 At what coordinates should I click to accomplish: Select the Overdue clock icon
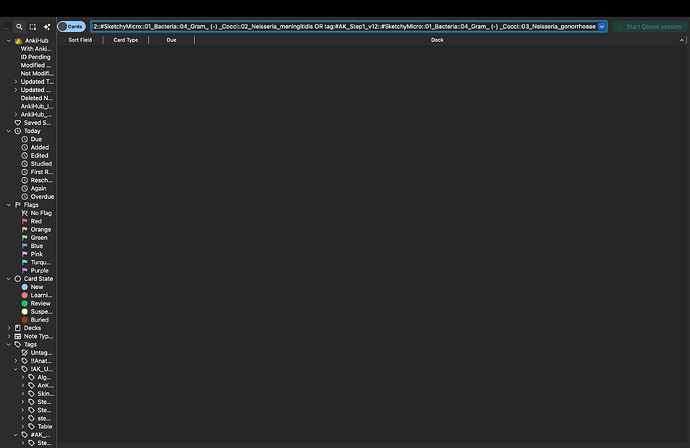pyautogui.click(x=25, y=197)
